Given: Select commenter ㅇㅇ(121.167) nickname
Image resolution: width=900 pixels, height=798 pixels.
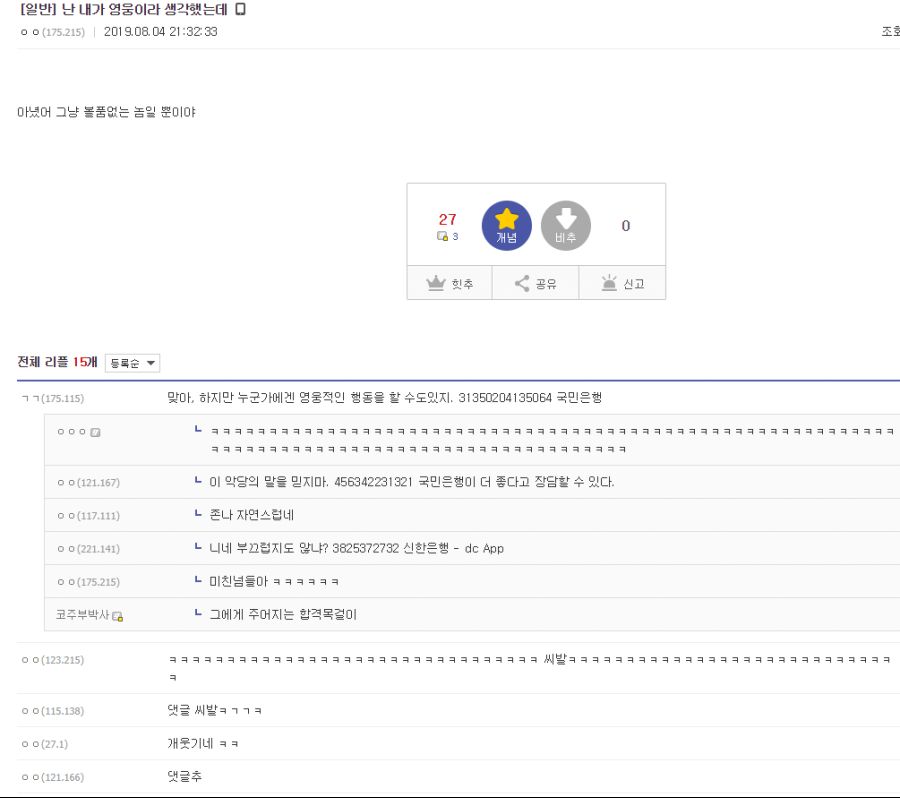Looking at the screenshot, I should (x=88, y=483).
